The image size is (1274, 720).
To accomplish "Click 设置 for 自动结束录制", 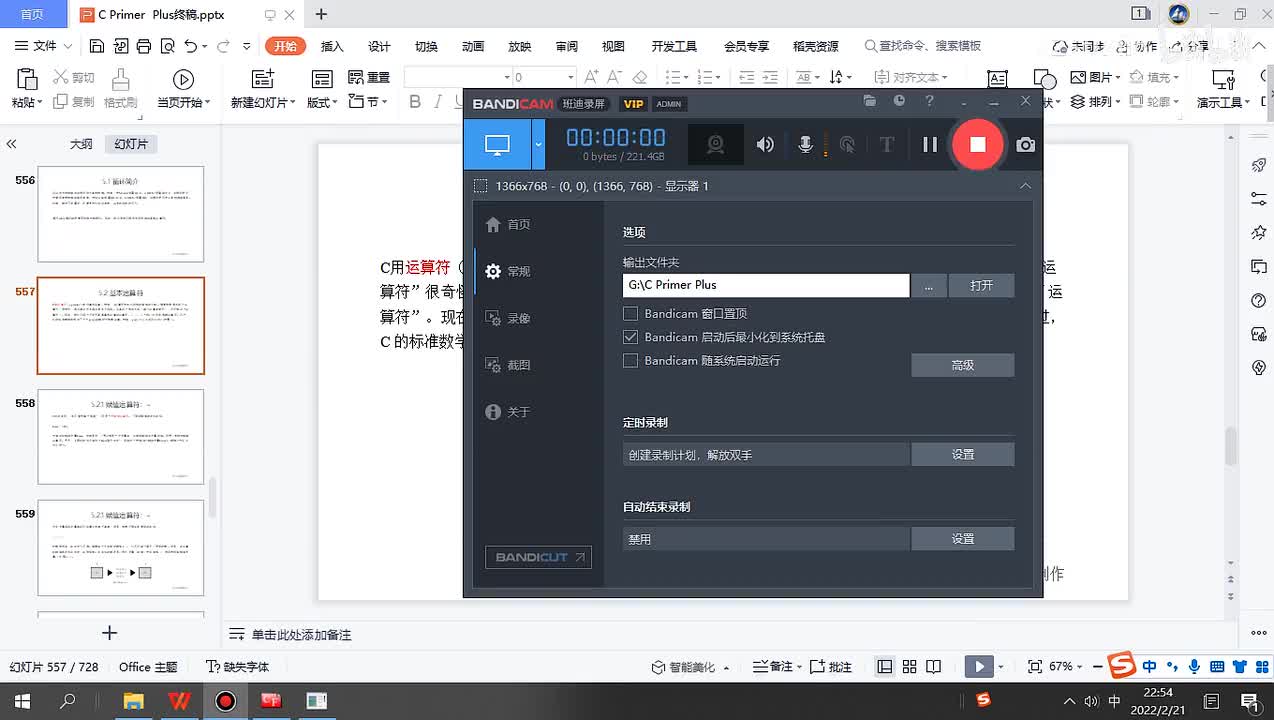I will point(962,538).
